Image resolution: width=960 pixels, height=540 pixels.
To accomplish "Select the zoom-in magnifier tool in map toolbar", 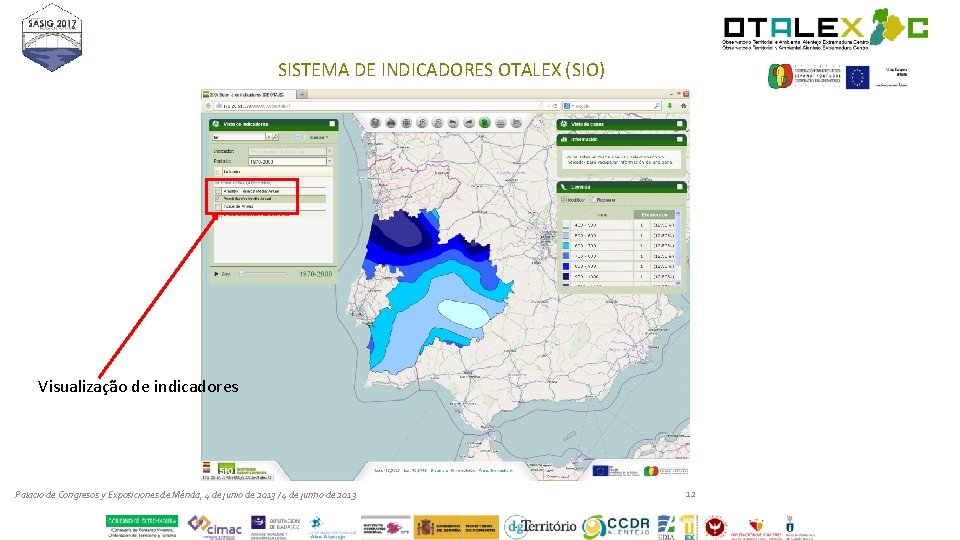I will tap(422, 122).
